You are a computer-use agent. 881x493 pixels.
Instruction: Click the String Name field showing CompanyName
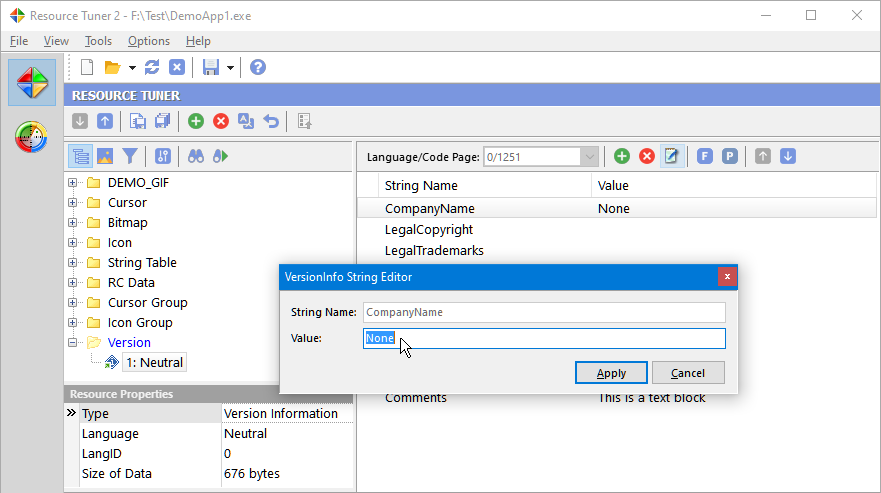coord(544,312)
